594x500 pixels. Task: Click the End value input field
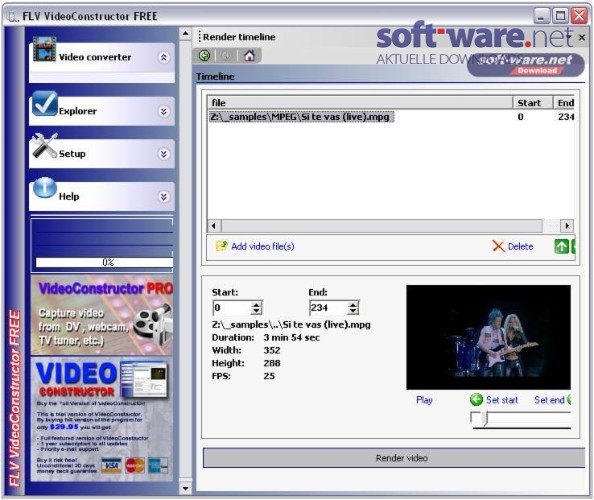coord(328,308)
